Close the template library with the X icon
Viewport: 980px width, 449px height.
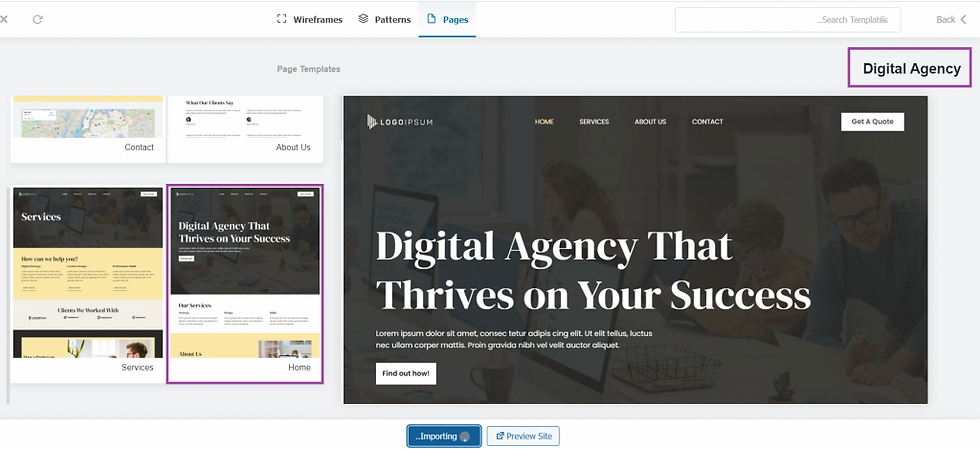4,19
